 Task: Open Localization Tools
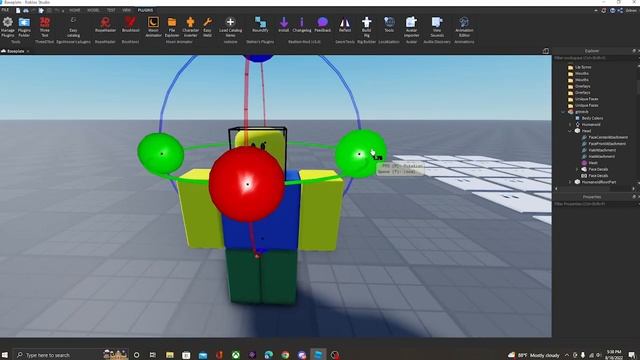click(389, 25)
